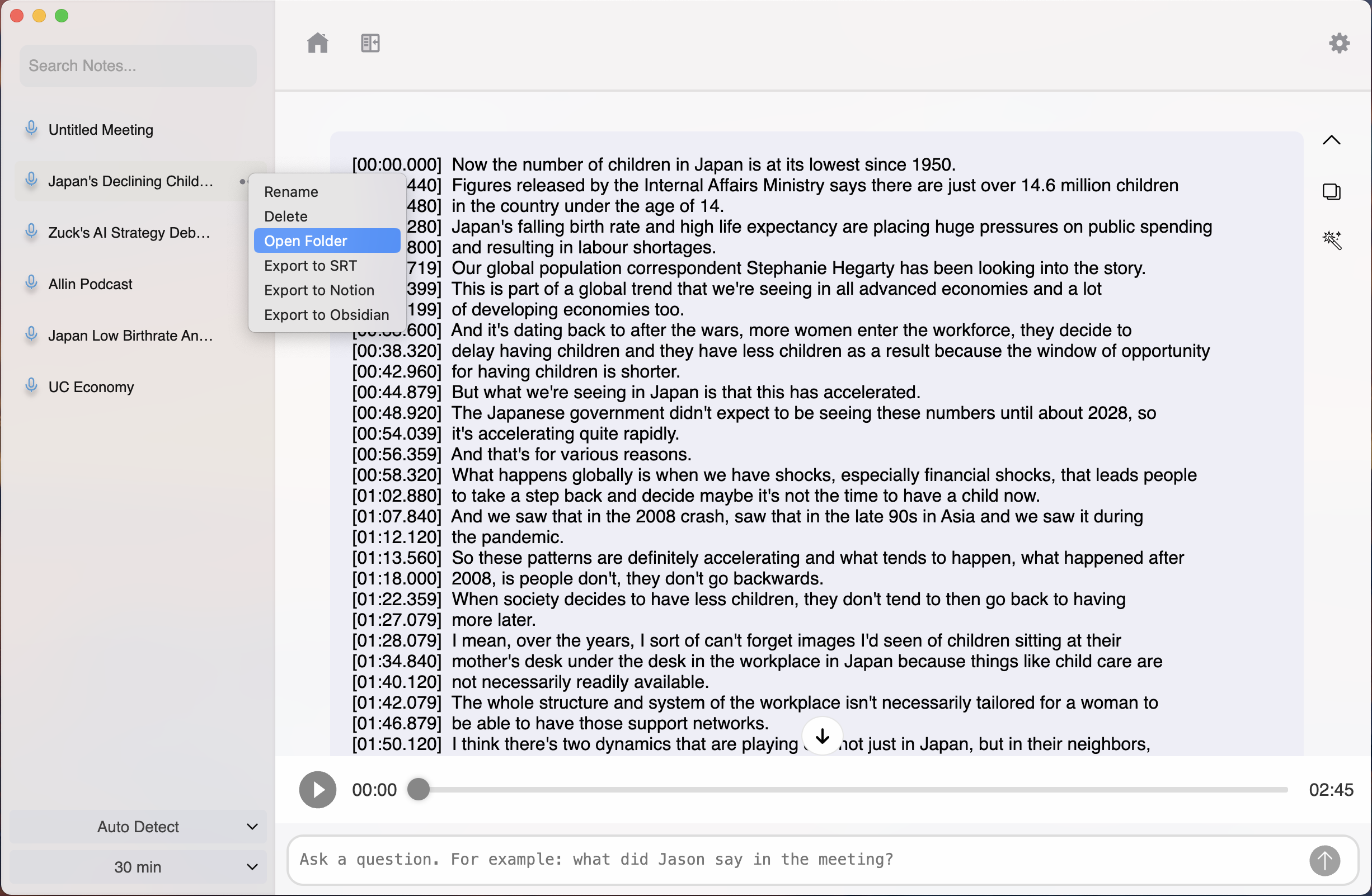The width and height of the screenshot is (1372, 896).
Task: Open settings via the gear icon
Action: (1339, 43)
